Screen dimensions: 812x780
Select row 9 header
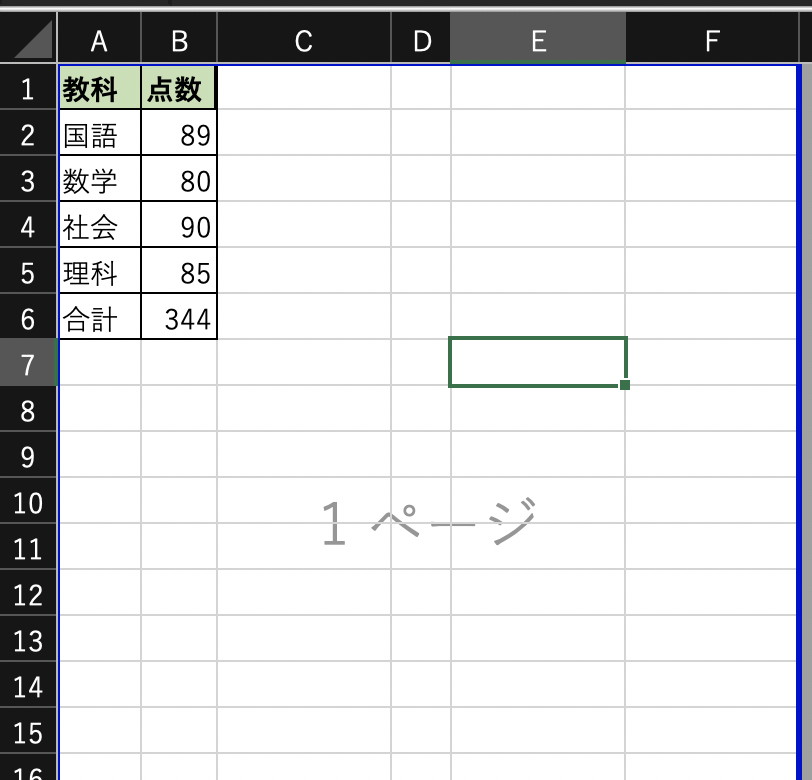click(x=28, y=455)
